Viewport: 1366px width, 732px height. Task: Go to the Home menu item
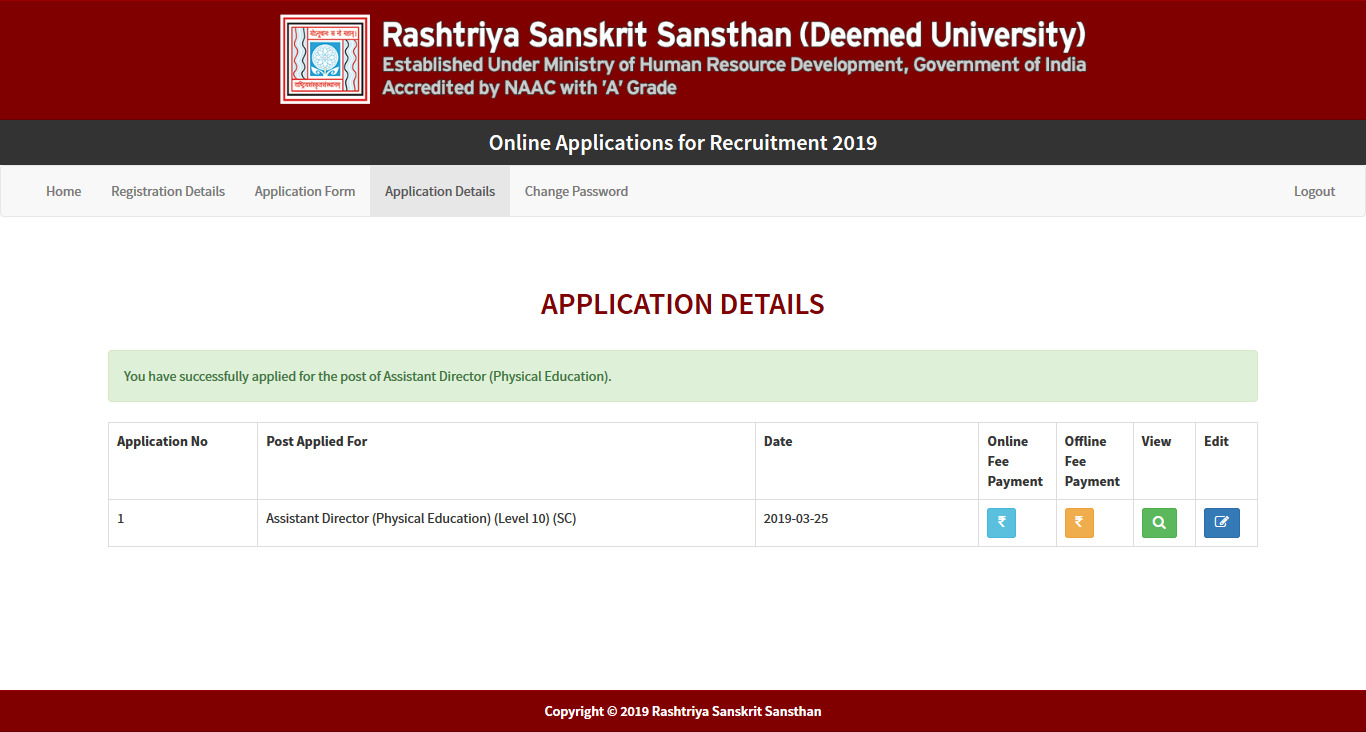click(63, 191)
